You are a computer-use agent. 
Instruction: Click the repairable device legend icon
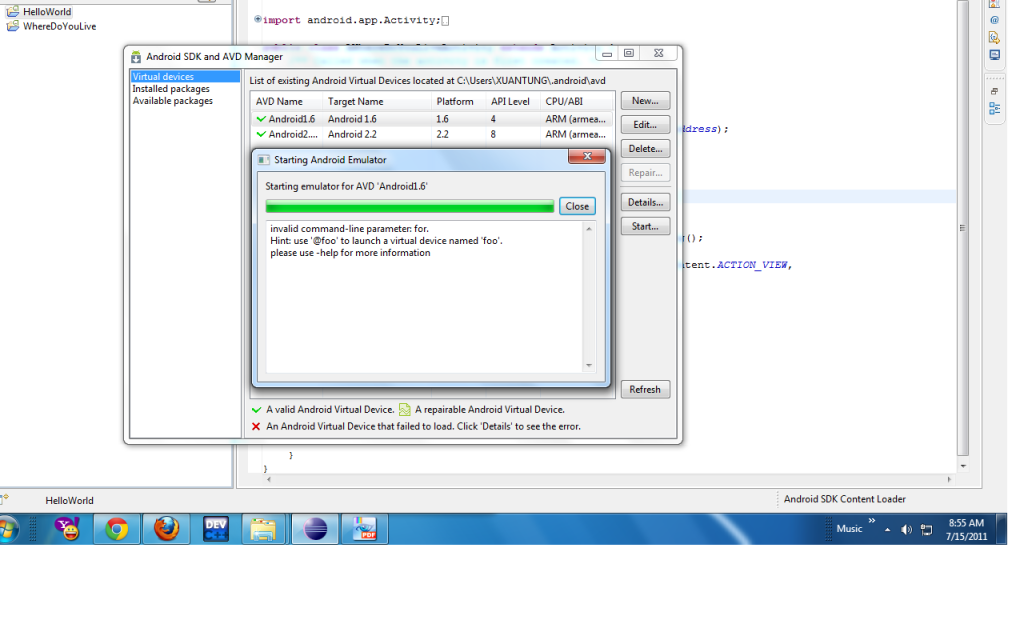pos(405,409)
